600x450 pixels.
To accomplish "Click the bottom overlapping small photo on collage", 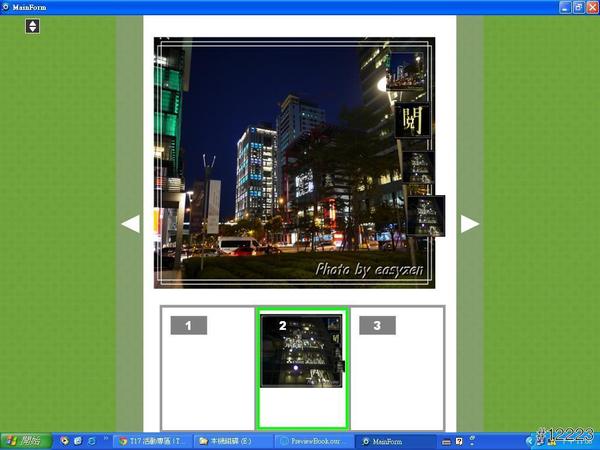I will pos(425,215).
